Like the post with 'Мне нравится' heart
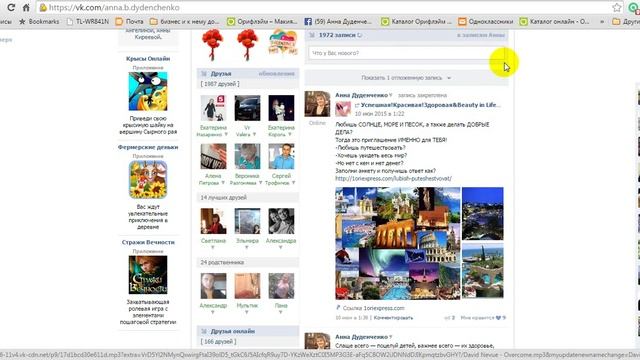The width and height of the screenshot is (640, 360). [483, 318]
